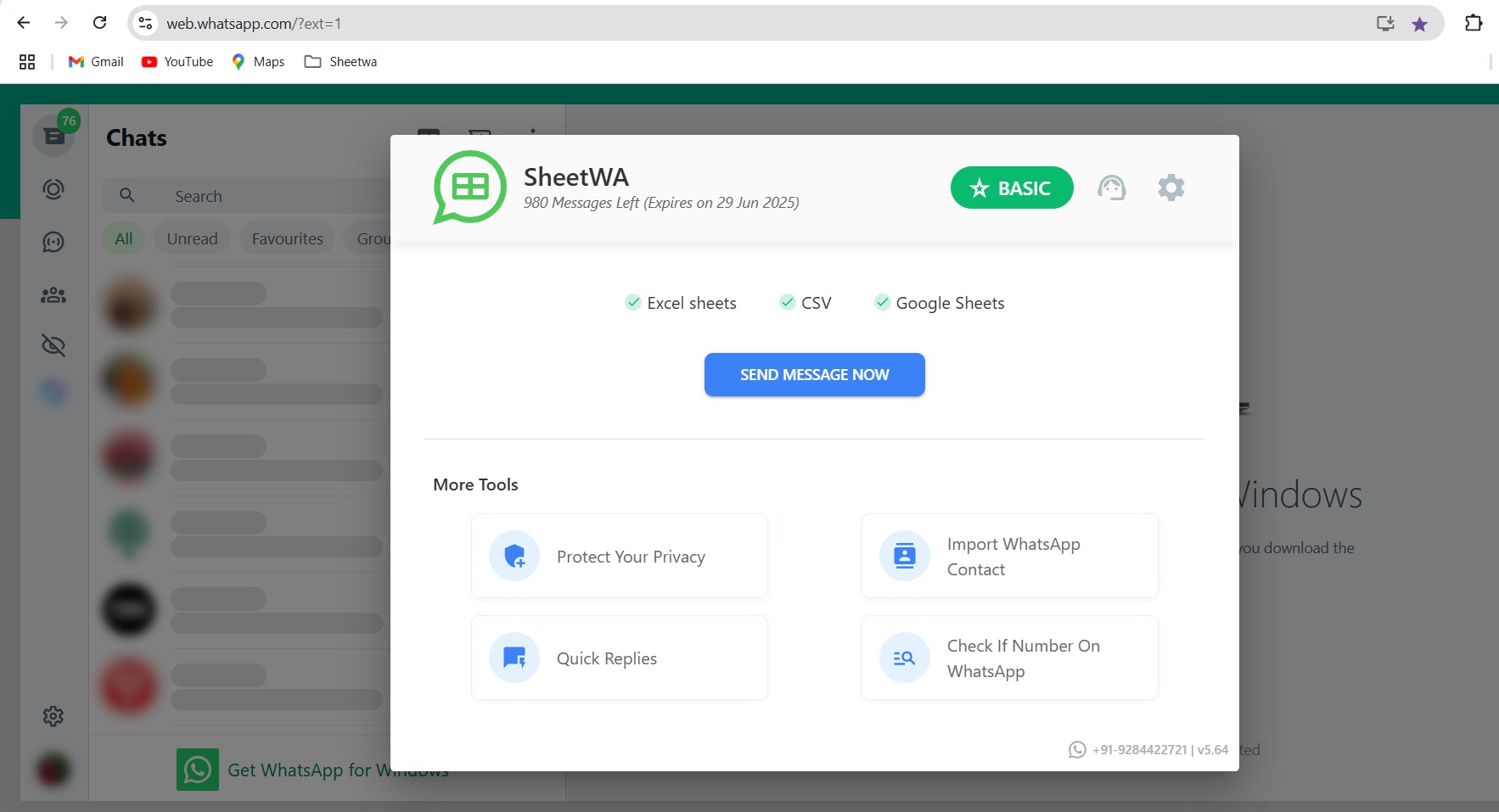Open WhatsApp Communities icon in sidebar
1499x812 pixels.
point(53,295)
